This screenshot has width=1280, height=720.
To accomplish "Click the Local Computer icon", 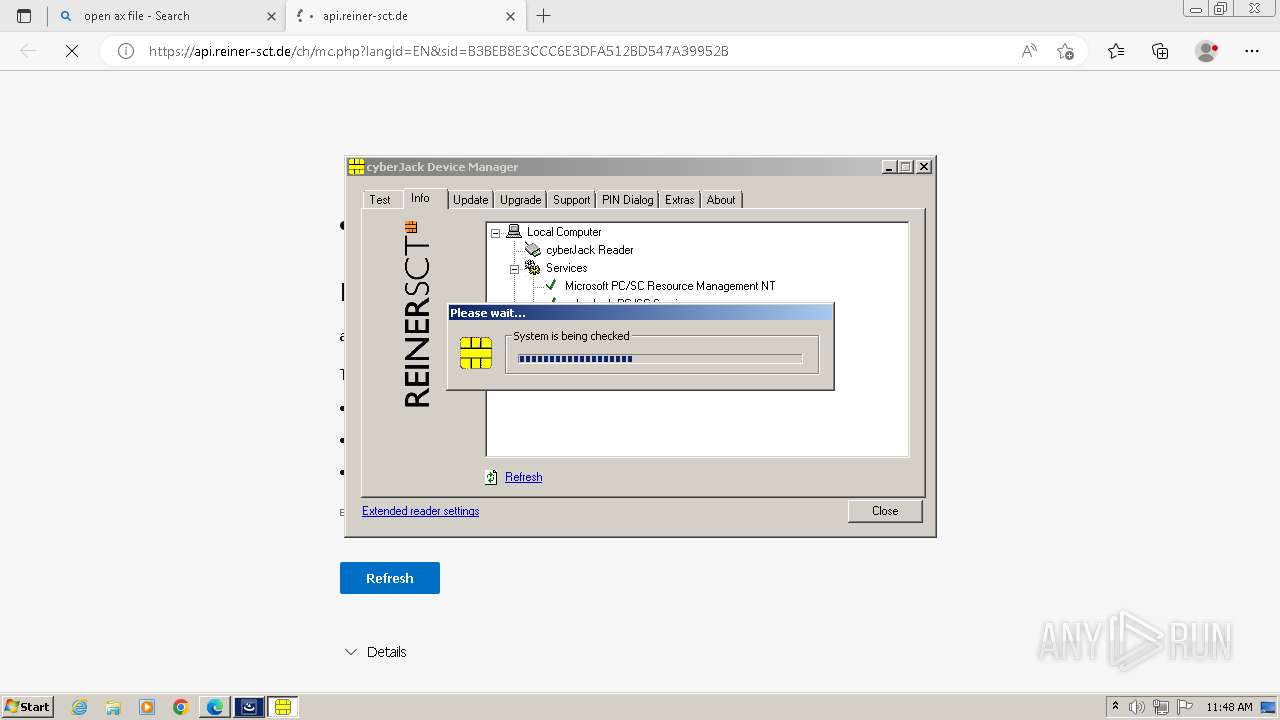I will [514, 232].
